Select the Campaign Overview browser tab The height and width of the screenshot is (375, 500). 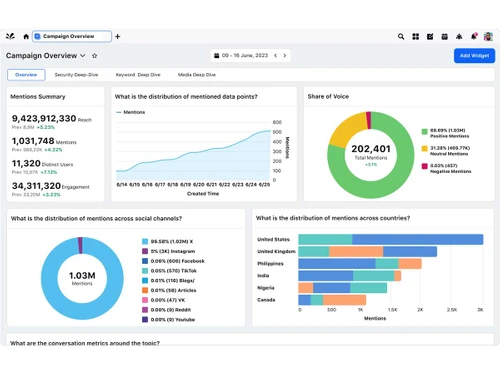pyautogui.click(x=72, y=36)
